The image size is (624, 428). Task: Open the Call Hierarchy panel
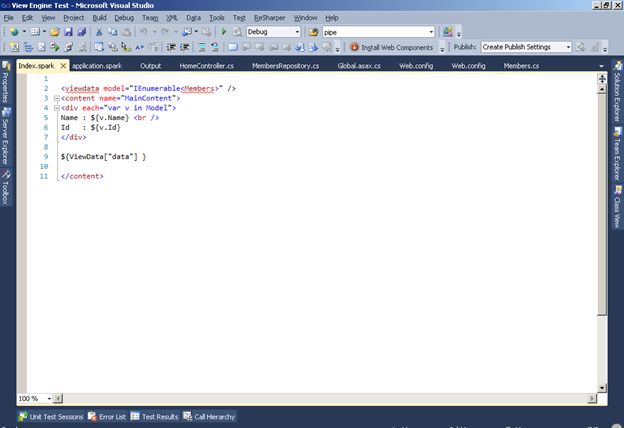pos(209,416)
